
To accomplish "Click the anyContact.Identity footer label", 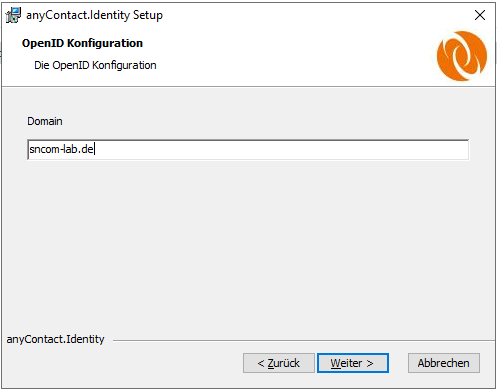I will (x=55, y=339).
